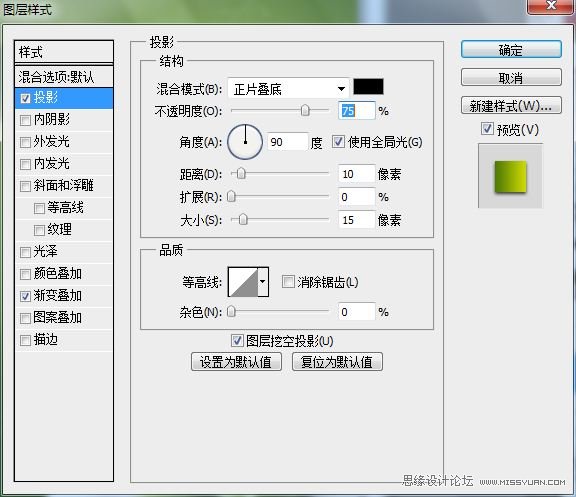Screen dimensions: 576x497
Task: Enable the 颜色叠加 checkbox
Action: coord(25,274)
